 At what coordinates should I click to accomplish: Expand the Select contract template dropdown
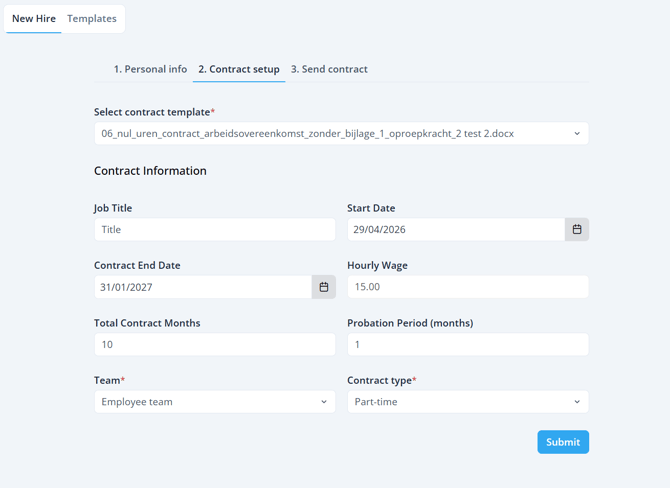click(341, 133)
